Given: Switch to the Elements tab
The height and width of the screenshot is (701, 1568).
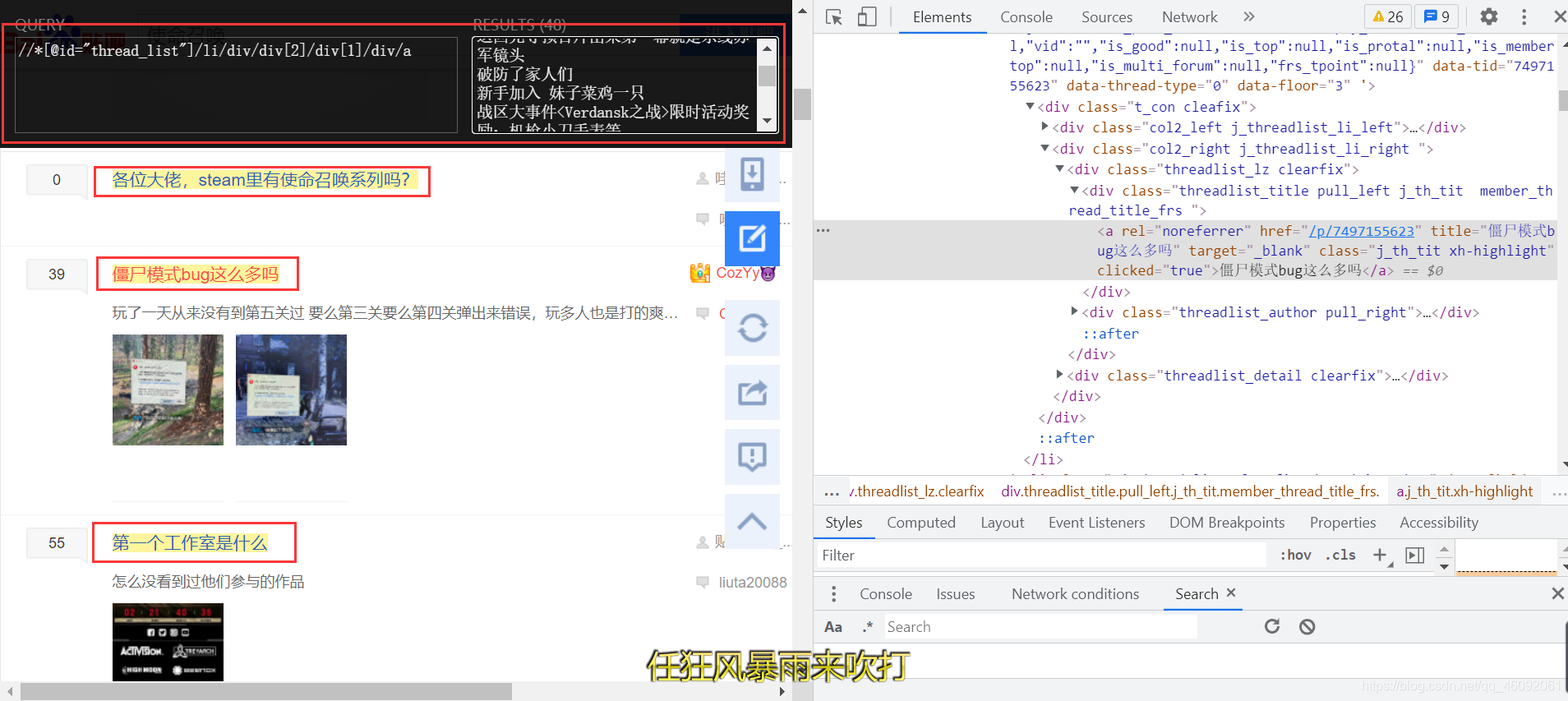Looking at the screenshot, I should [942, 17].
